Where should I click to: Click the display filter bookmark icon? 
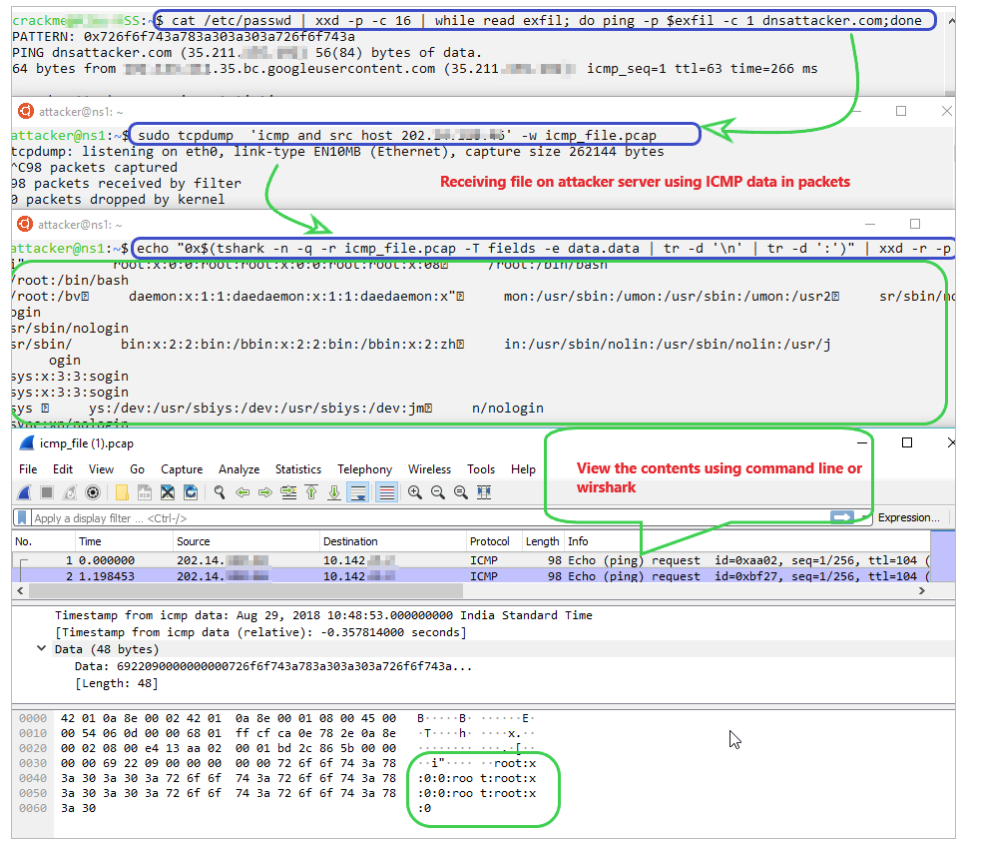[x=22, y=518]
